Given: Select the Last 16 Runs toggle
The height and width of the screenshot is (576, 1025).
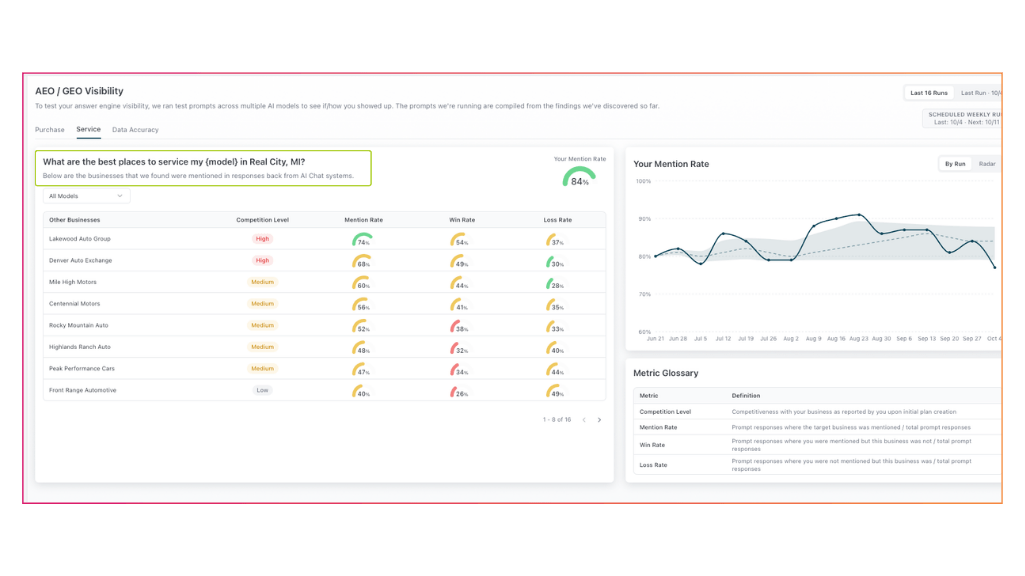Looking at the screenshot, I should tap(928, 93).
